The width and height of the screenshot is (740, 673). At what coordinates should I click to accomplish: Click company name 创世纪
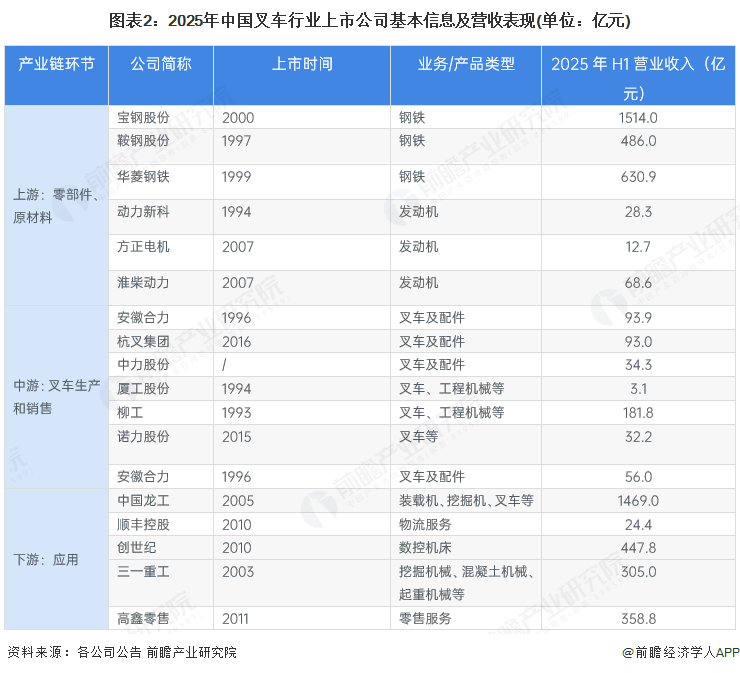tap(136, 548)
